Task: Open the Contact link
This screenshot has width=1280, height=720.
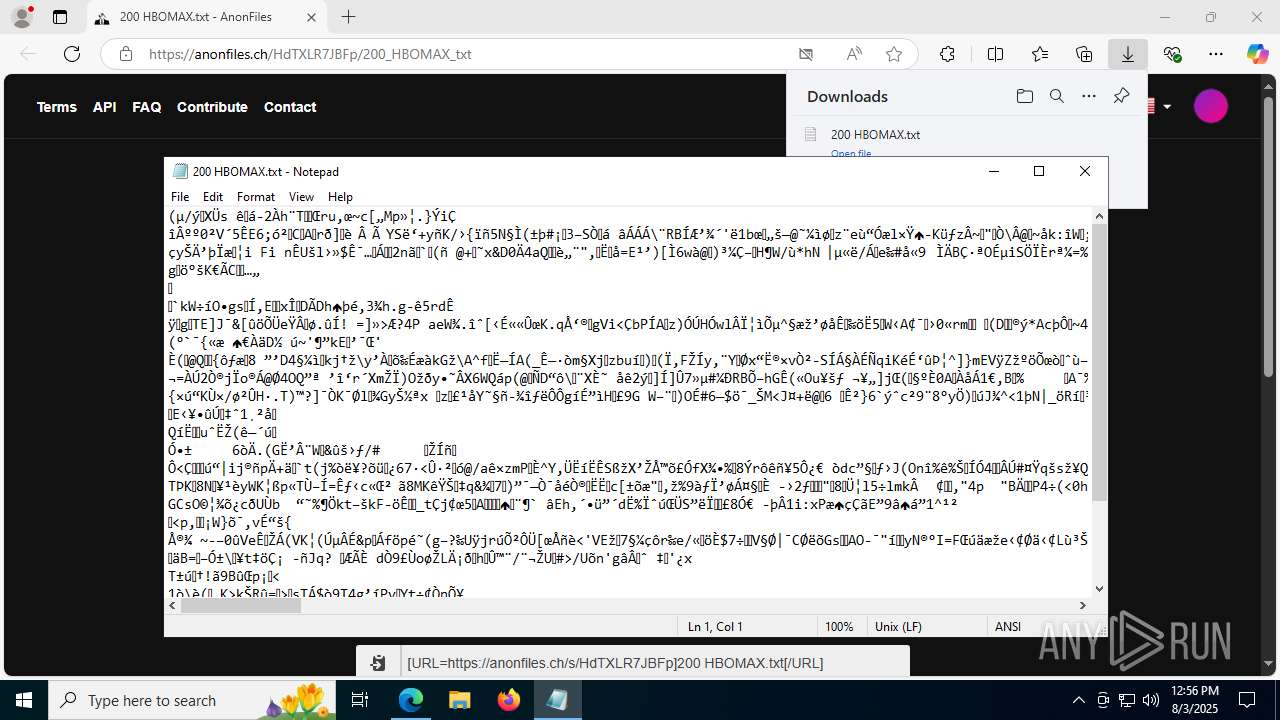Action: 290,107
